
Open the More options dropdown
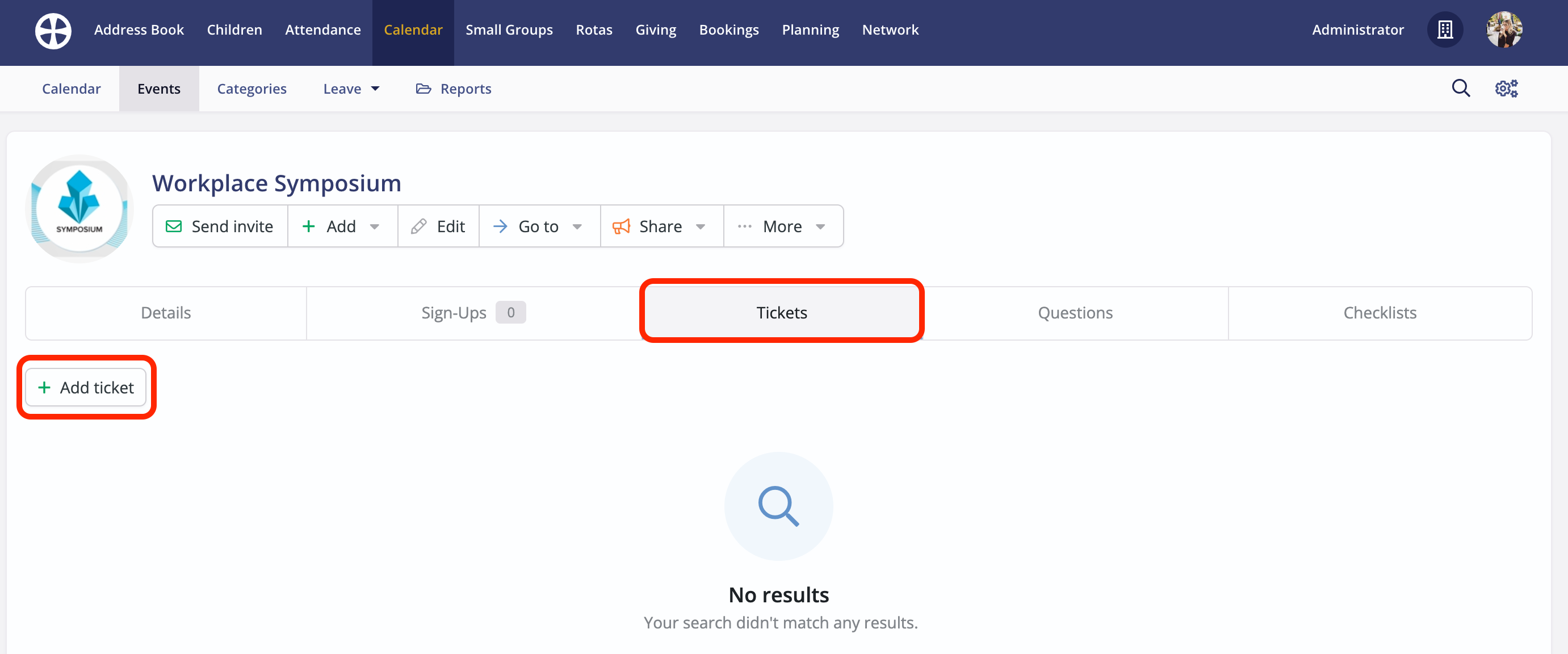pyautogui.click(x=783, y=227)
